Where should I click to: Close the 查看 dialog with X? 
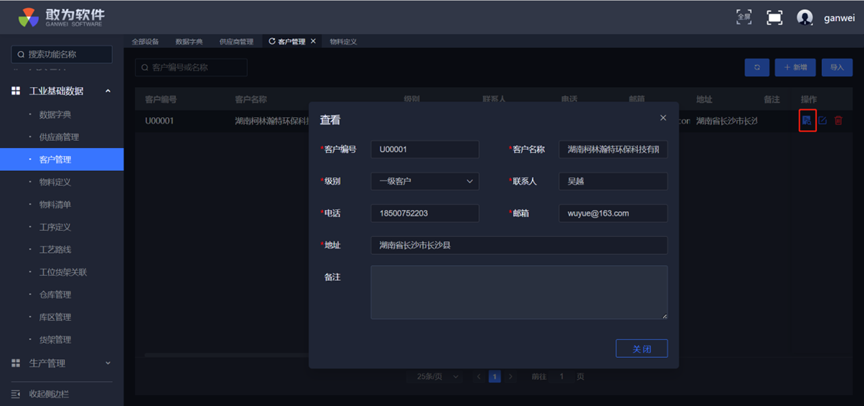coord(663,118)
